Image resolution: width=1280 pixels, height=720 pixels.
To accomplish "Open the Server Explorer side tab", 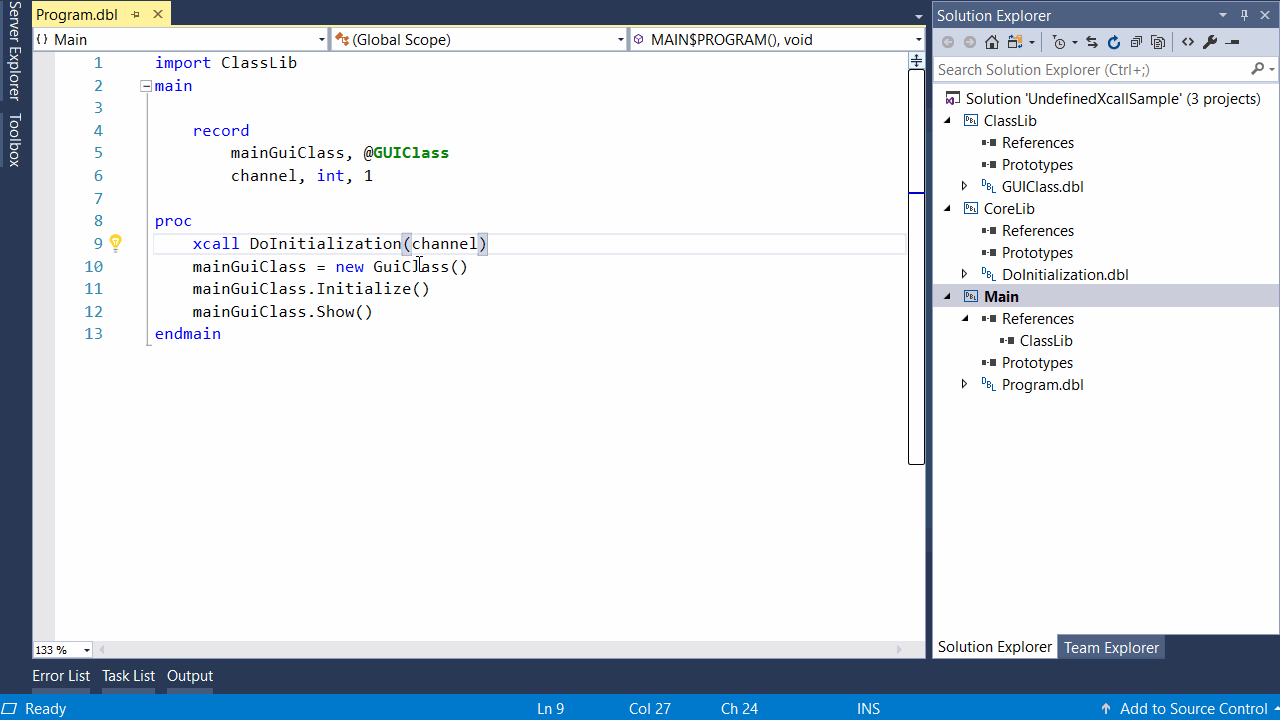I will pos(15,52).
